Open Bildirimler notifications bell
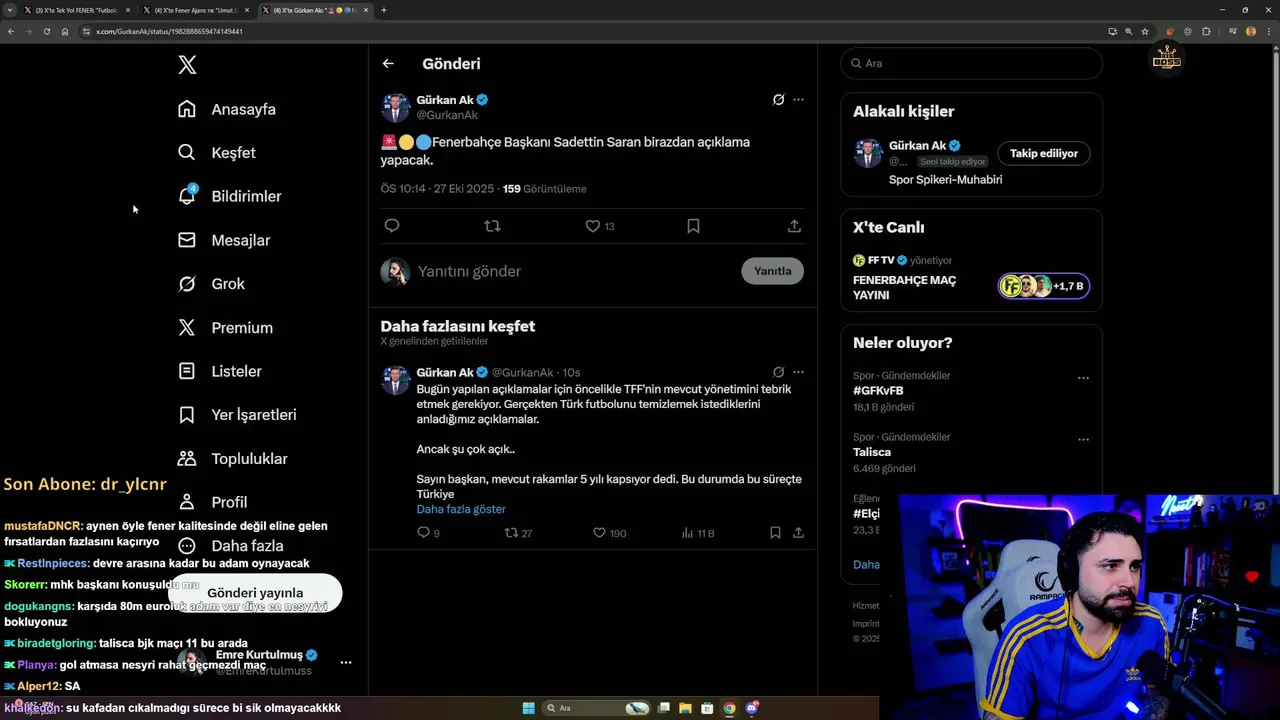The width and height of the screenshot is (1280, 720). pyautogui.click(x=187, y=196)
